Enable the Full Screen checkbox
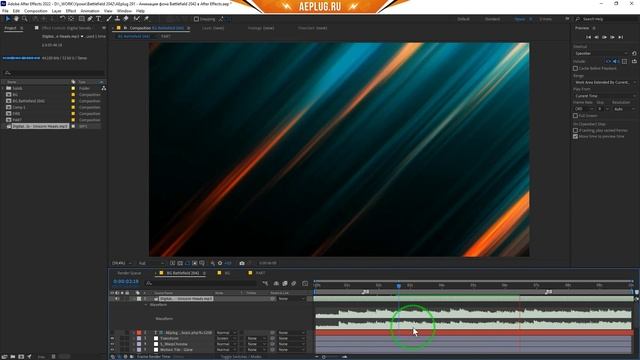 tap(576, 116)
